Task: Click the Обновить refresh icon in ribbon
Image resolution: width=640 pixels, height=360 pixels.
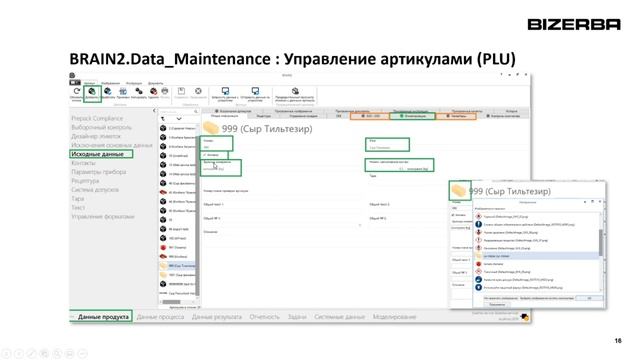Action: 77,91
